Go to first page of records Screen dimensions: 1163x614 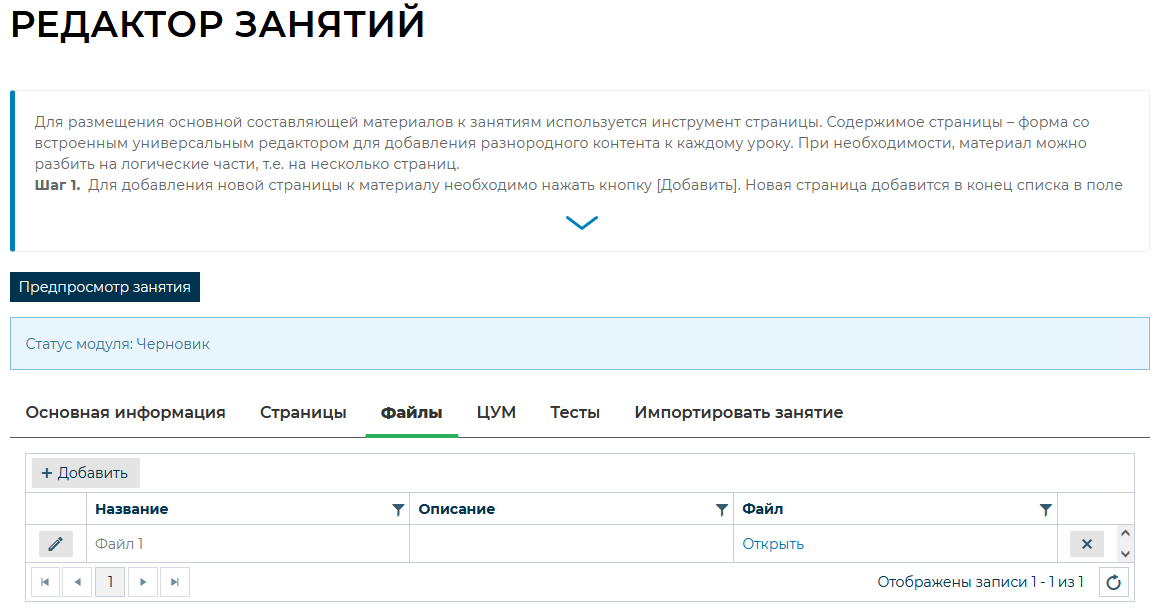click(x=45, y=582)
